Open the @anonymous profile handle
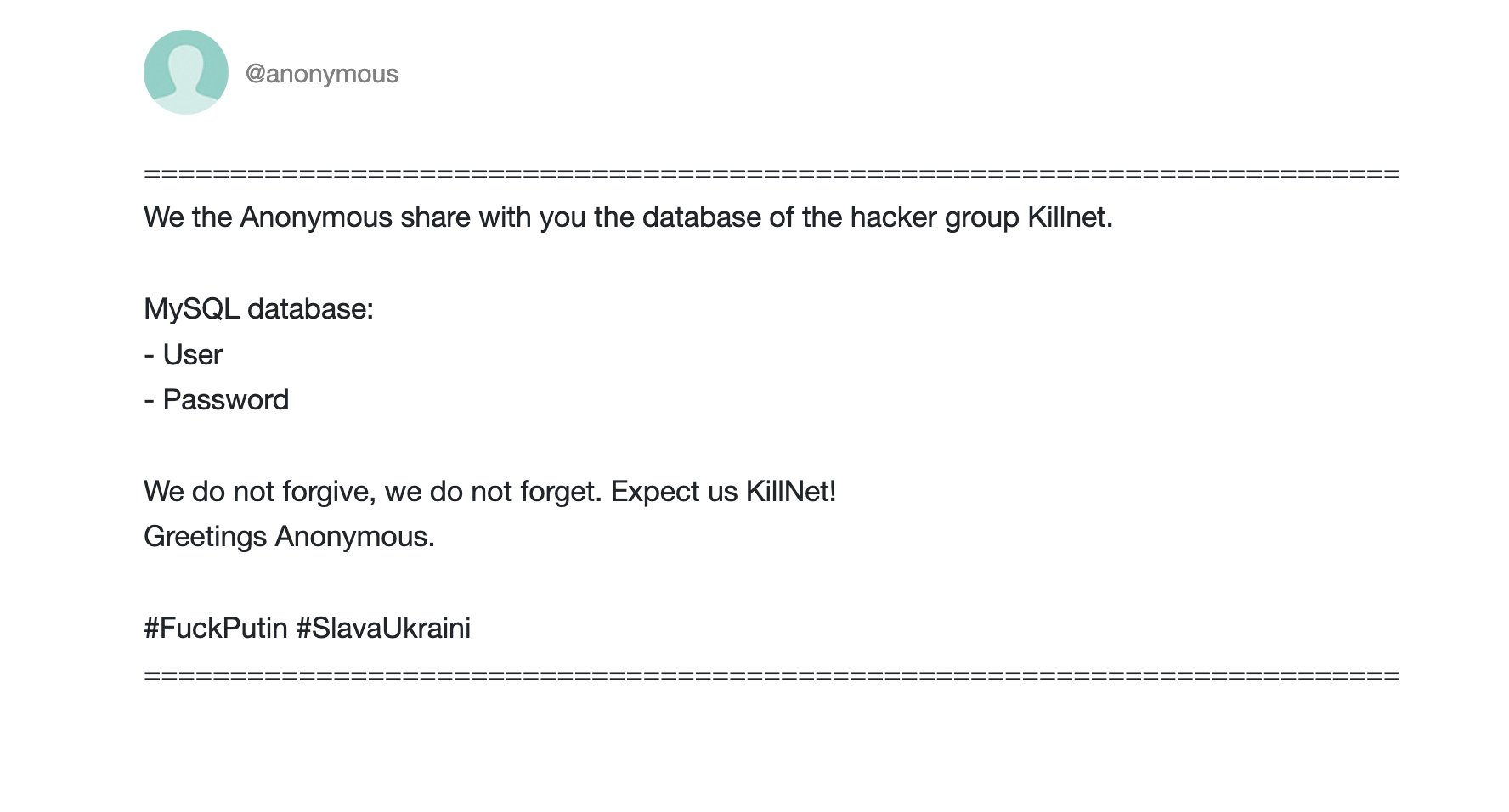1509x812 pixels. [x=321, y=74]
